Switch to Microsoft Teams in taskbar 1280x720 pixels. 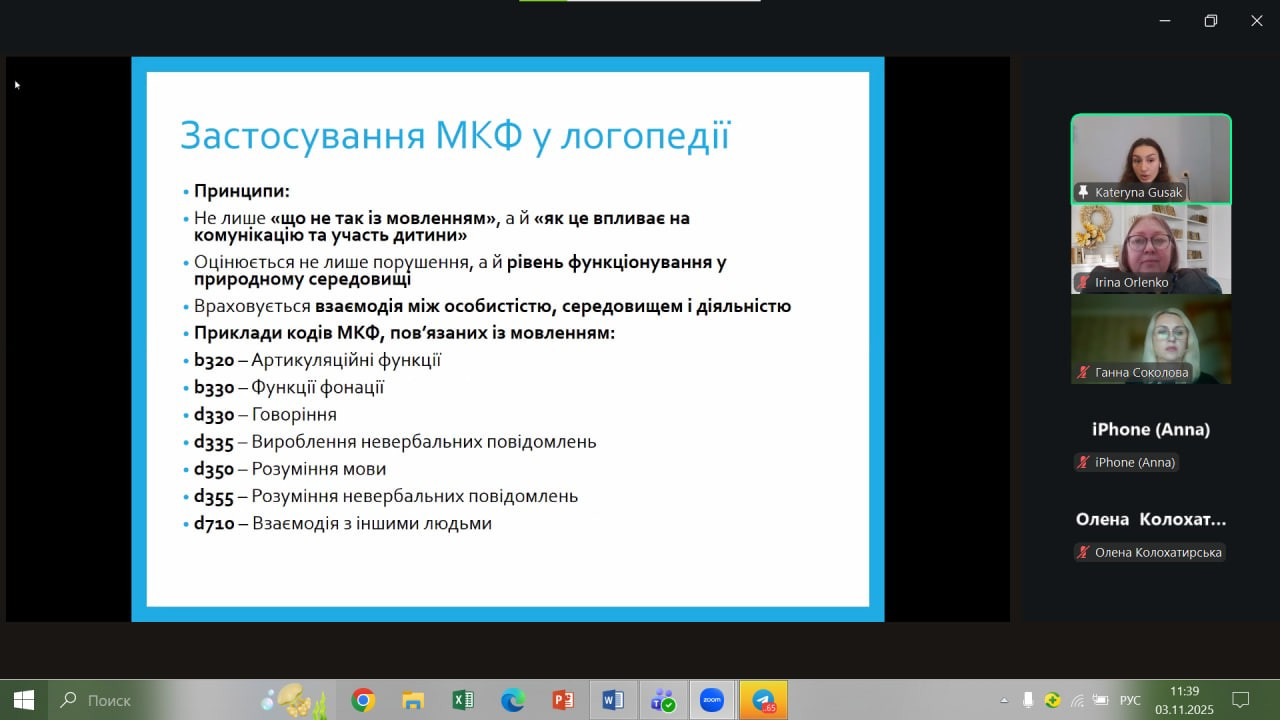pos(662,701)
